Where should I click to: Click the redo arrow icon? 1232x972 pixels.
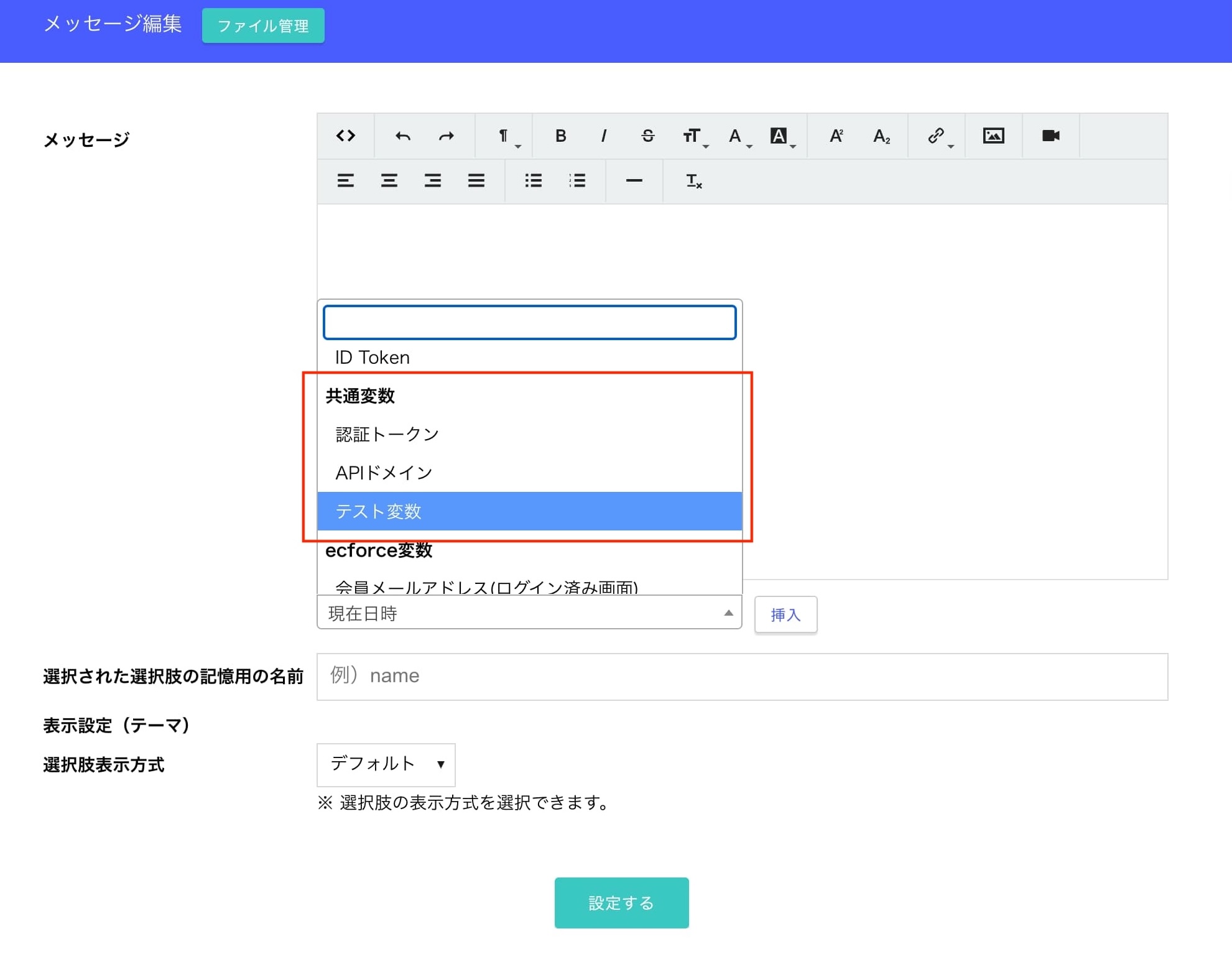pyautogui.click(x=446, y=136)
